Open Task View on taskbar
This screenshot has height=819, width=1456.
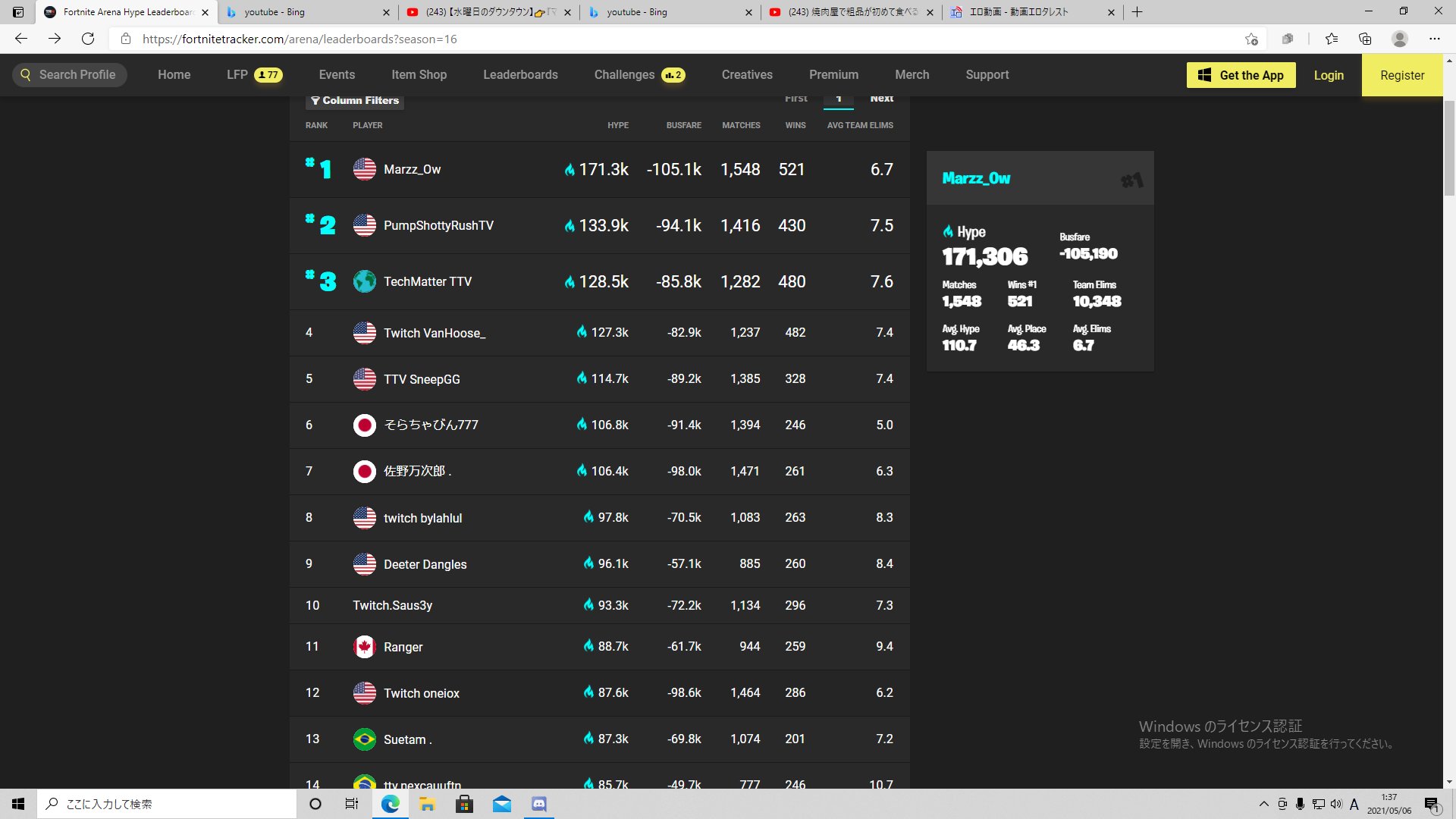[x=352, y=804]
